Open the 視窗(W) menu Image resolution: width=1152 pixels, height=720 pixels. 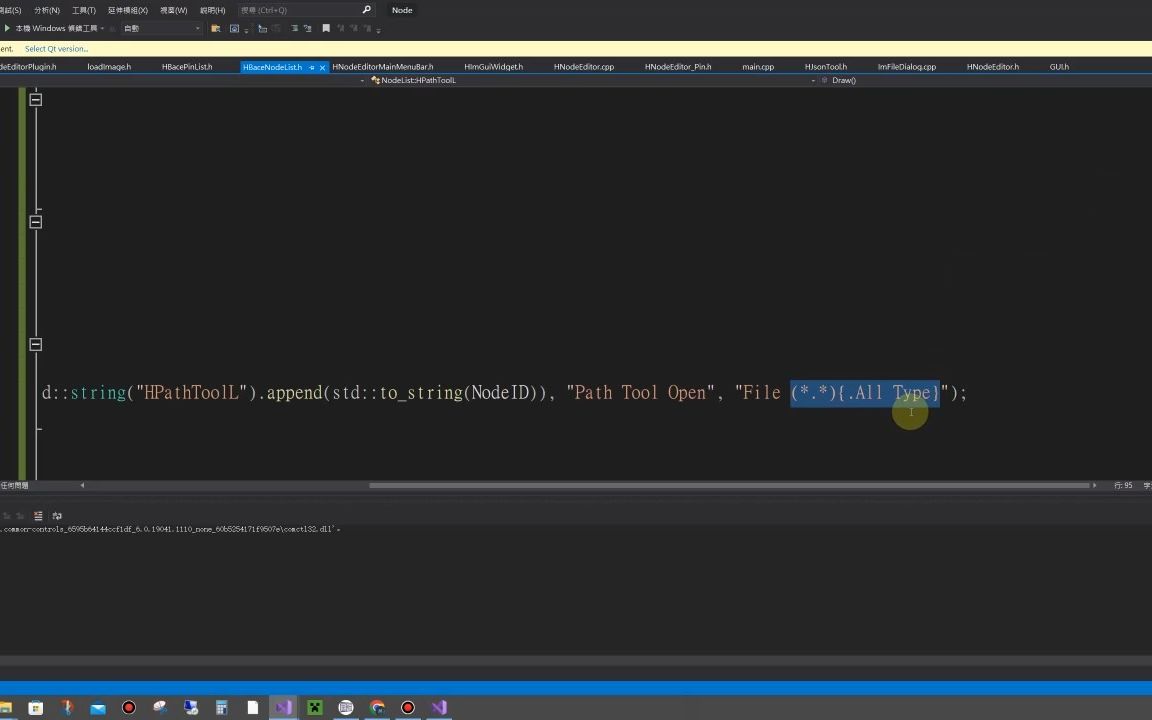(173, 10)
